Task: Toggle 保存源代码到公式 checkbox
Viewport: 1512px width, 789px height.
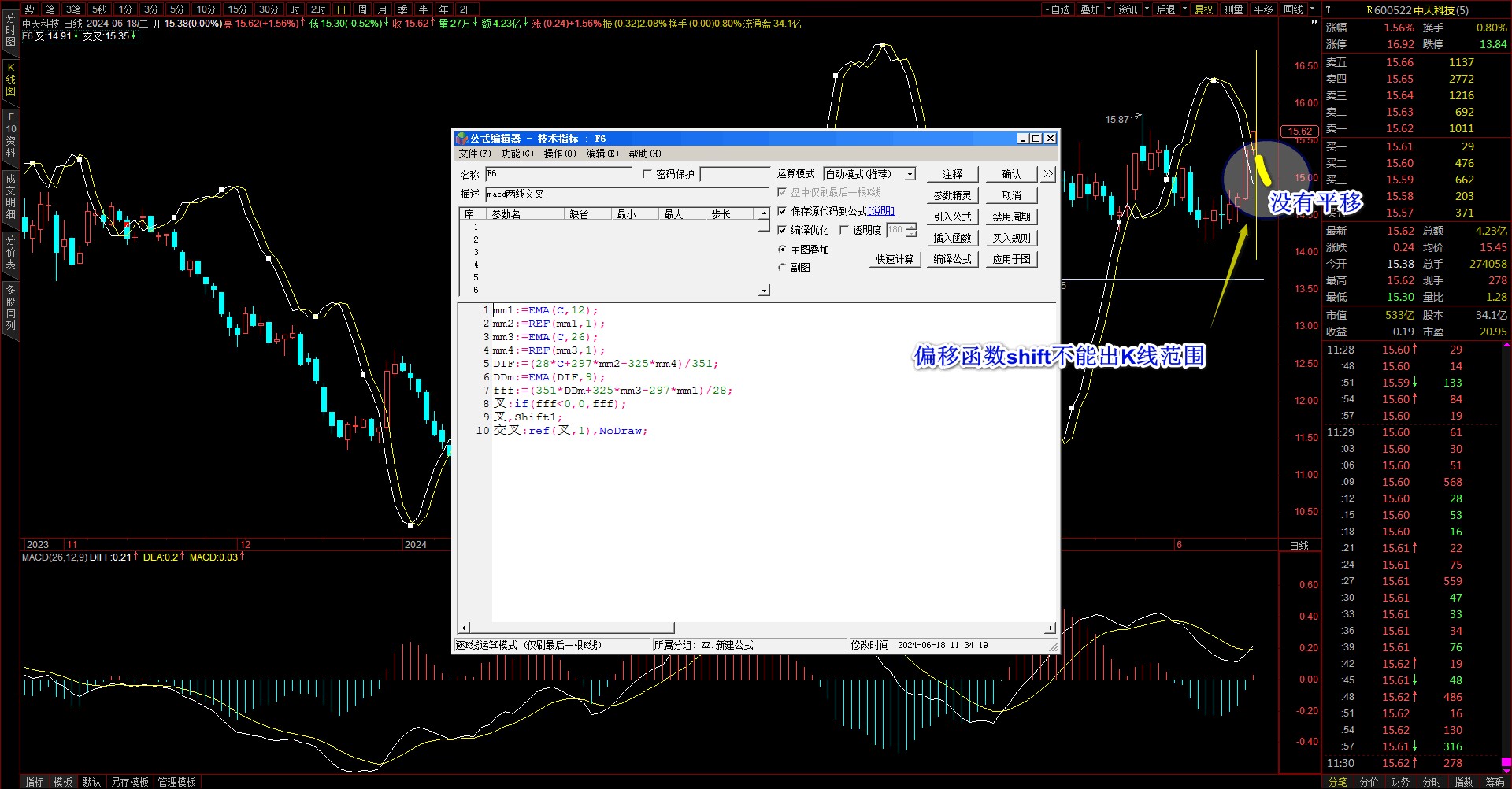Action: tap(782, 211)
